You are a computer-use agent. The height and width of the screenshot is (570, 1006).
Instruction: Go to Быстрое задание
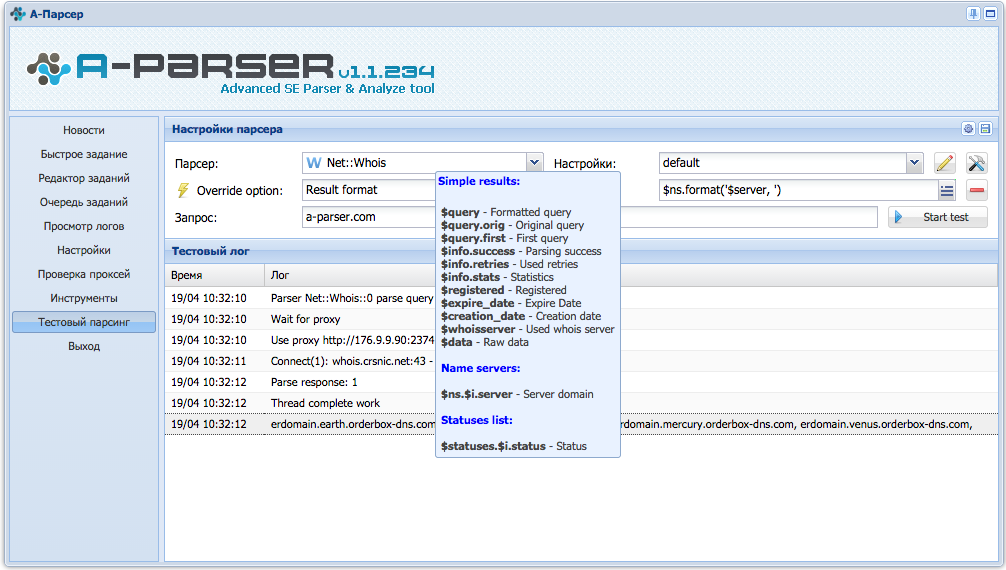(x=83, y=154)
